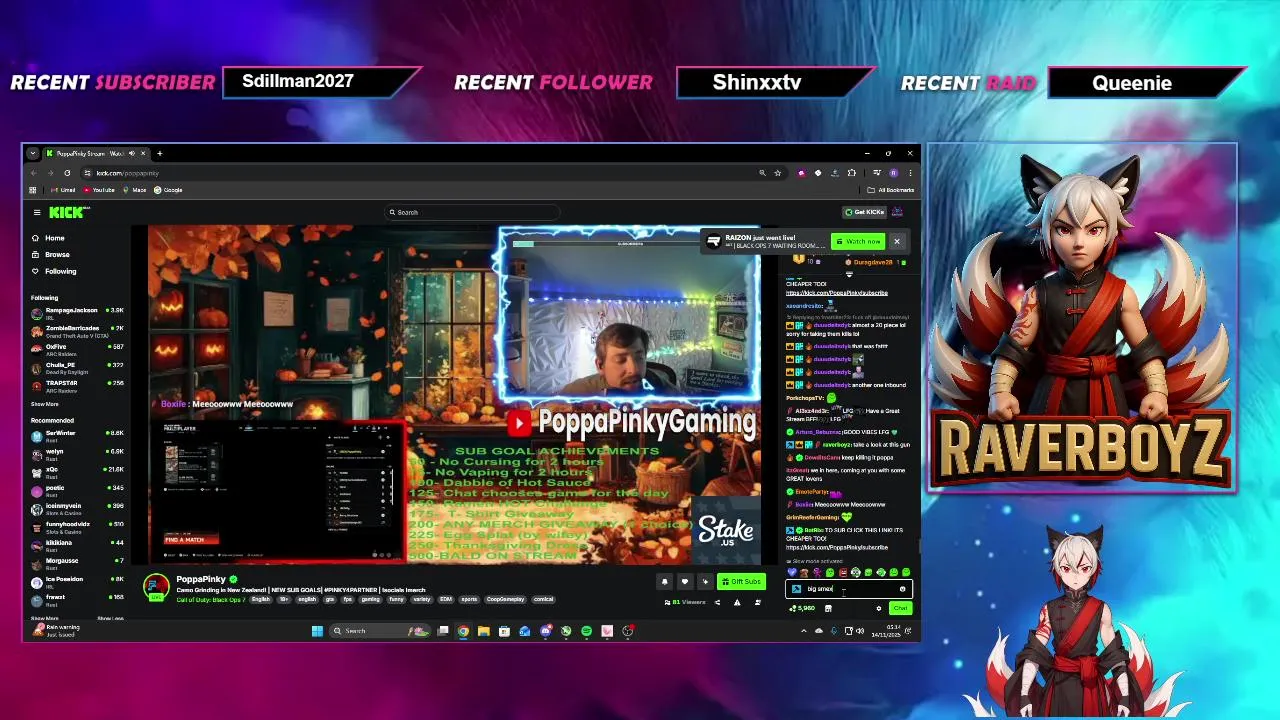
Task: Open frwszt recommended channel
Action: pyautogui.click(x=77, y=599)
